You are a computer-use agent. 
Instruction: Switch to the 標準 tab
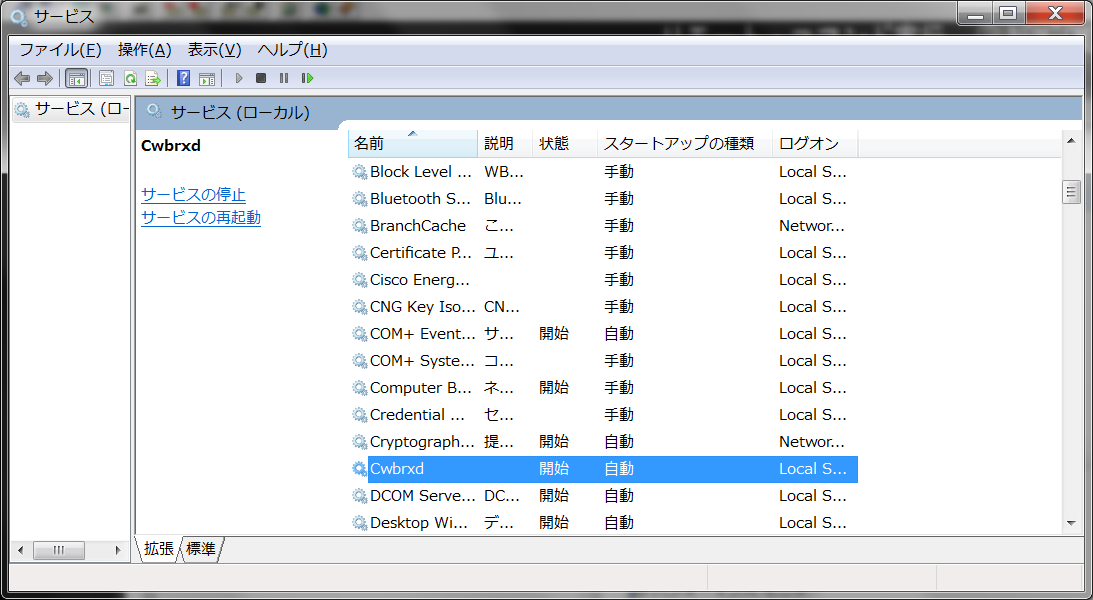(x=201, y=548)
